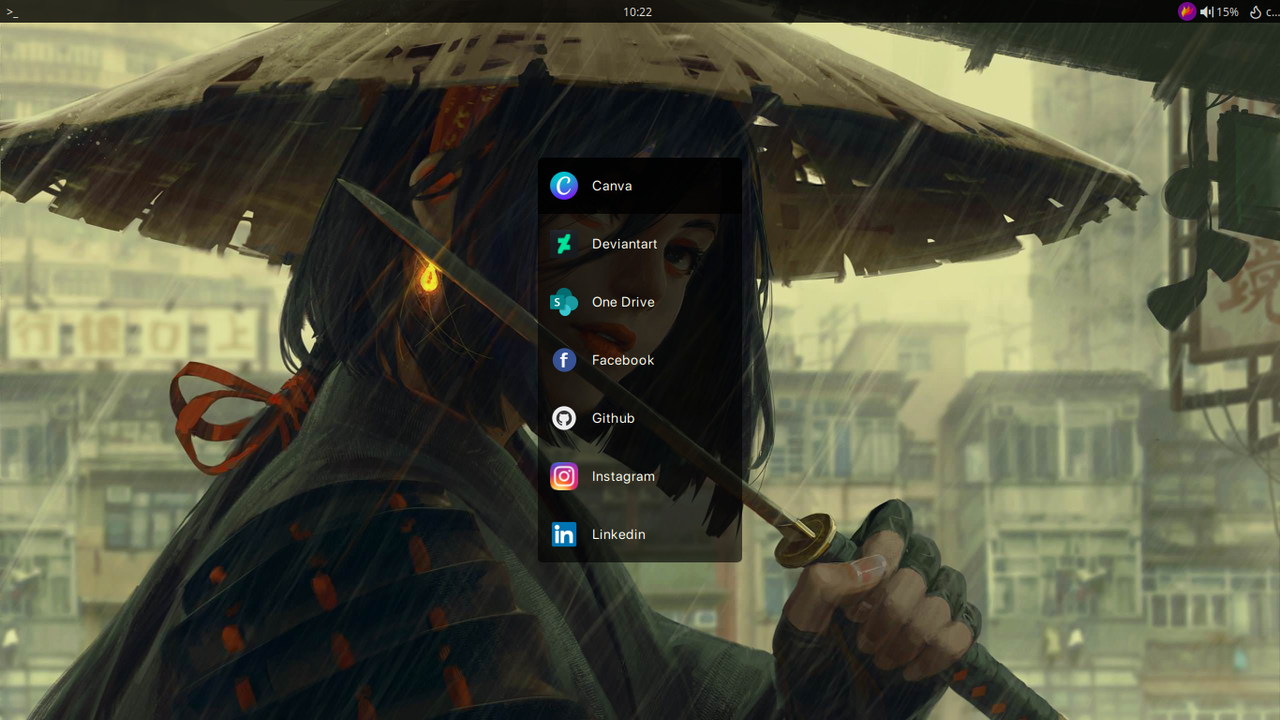The width and height of the screenshot is (1280, 720).
Task: Select the Deviantart label text
Action: [625, 244]
